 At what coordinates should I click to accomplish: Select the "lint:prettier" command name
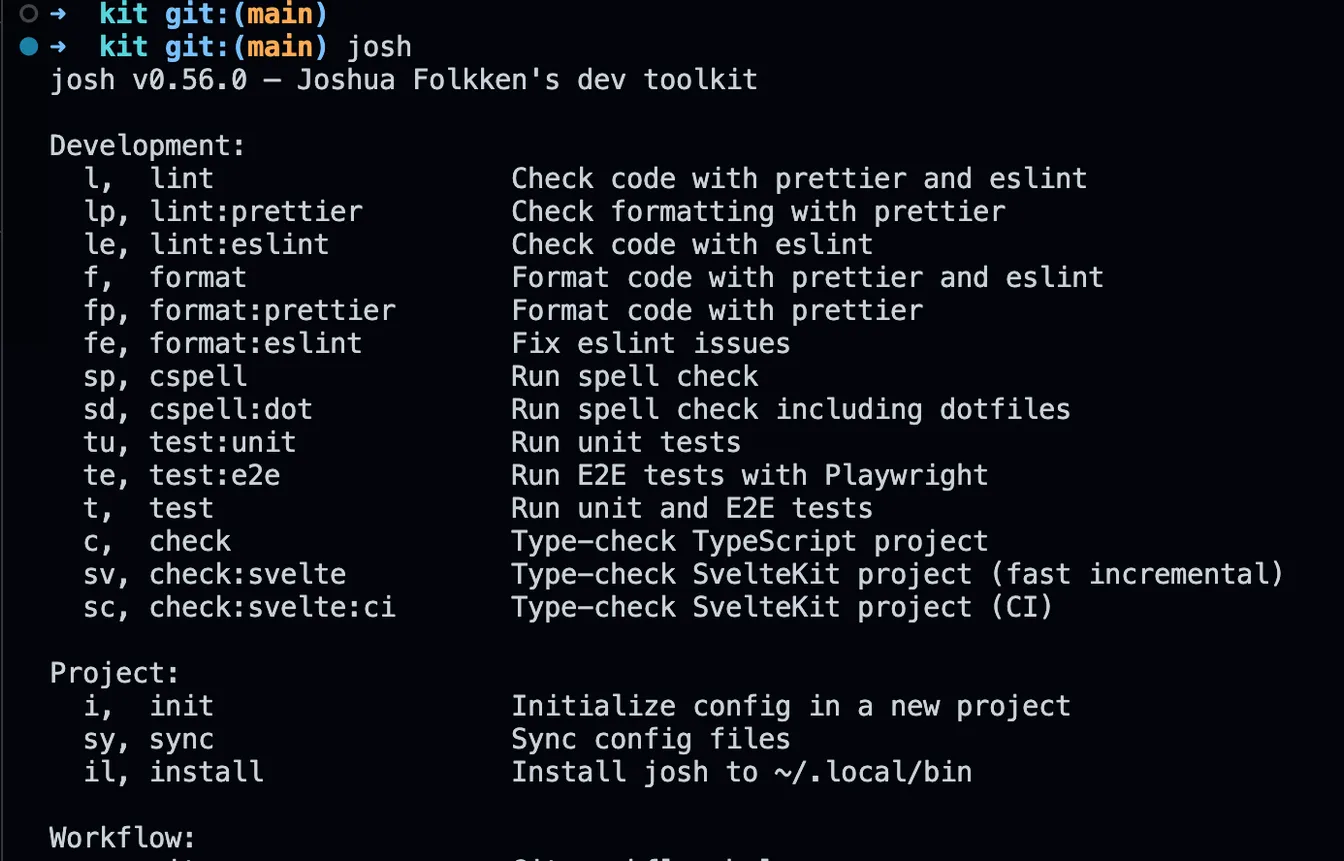(256, 212)
